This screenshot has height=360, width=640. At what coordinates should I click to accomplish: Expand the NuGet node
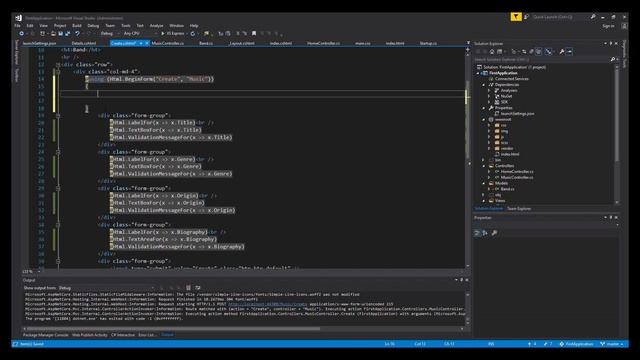489,96
